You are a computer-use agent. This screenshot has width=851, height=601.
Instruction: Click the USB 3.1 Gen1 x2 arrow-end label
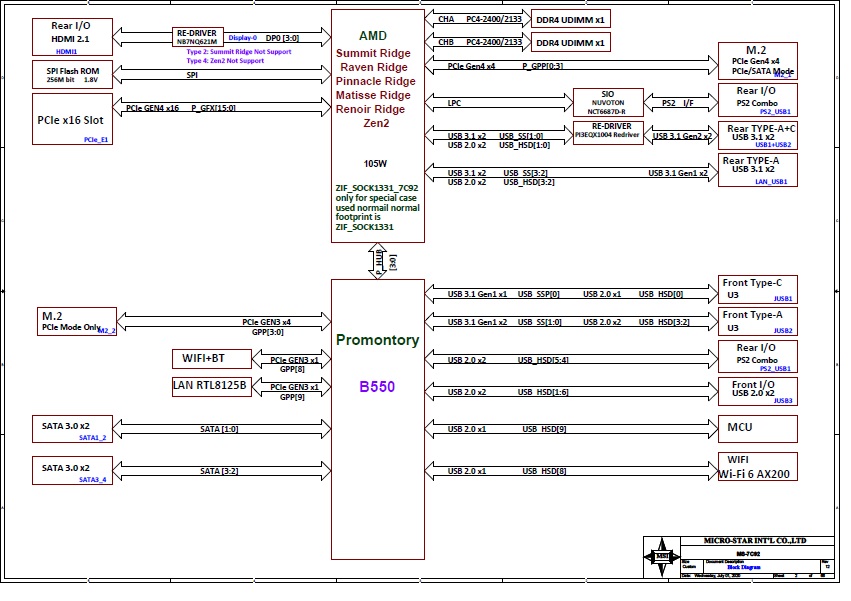(678, 173)
